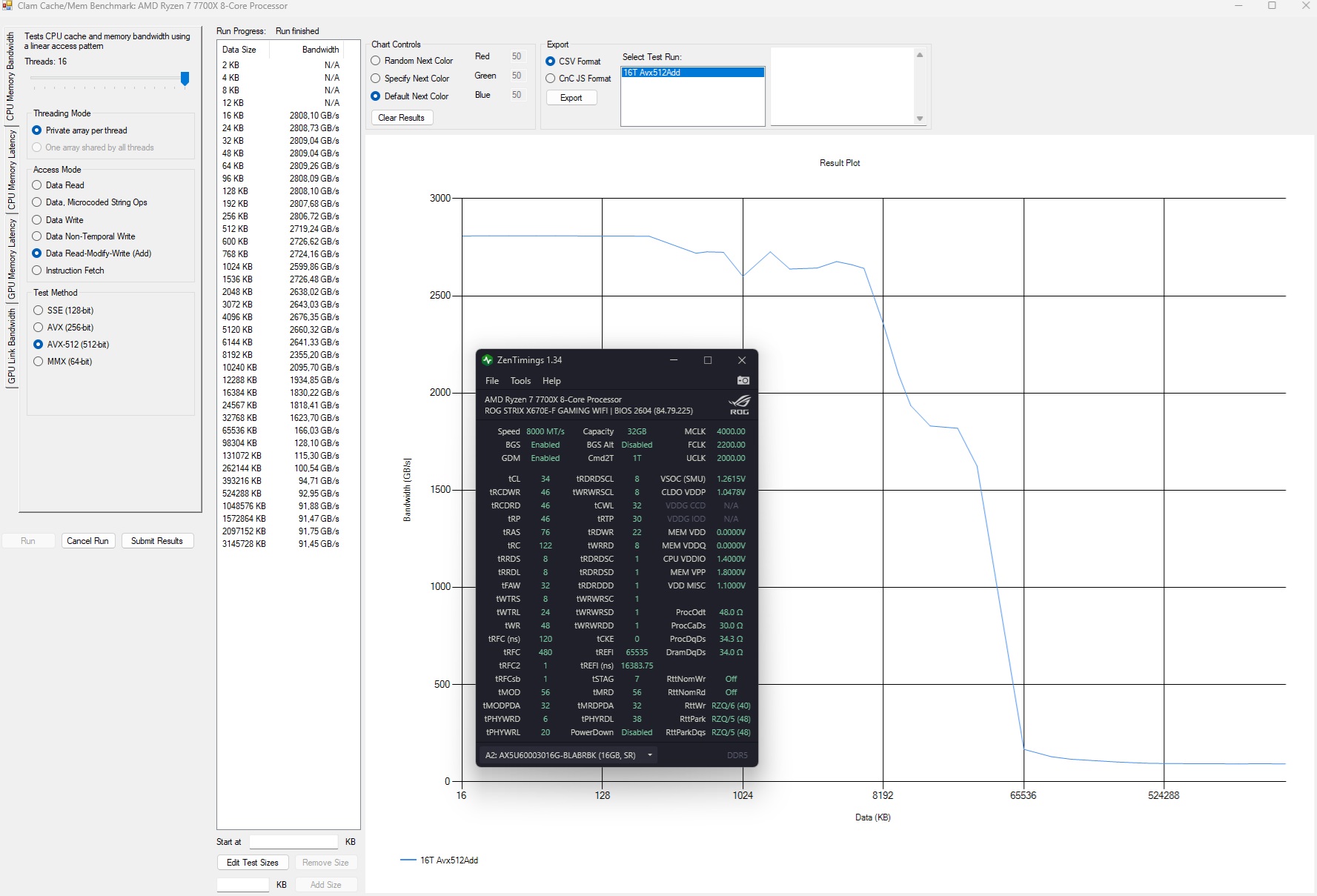Open the CPU Memory Bandwidth tab

tap(10, 77)
